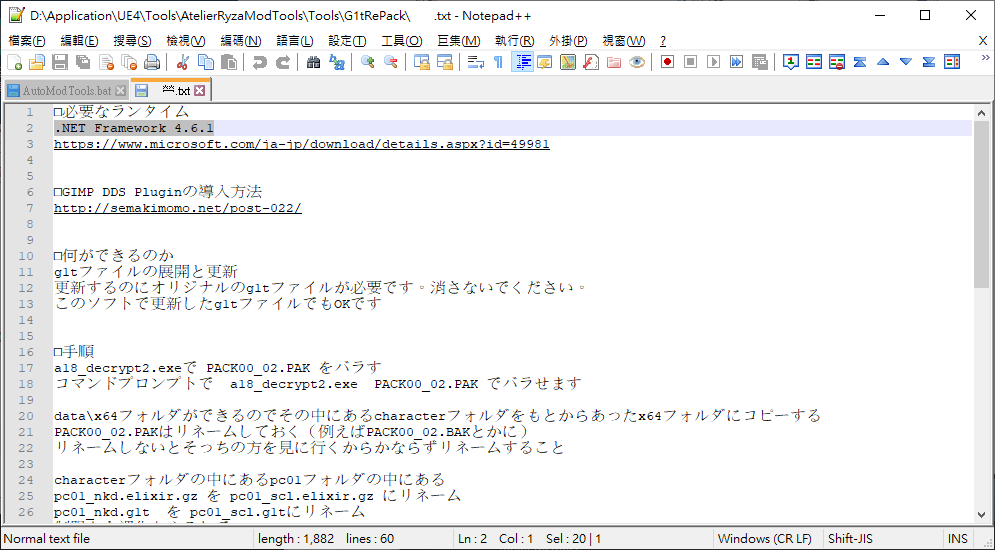Click the ? help menu
The width and height of the screenshot is (995, 550).
click(662, 41)
